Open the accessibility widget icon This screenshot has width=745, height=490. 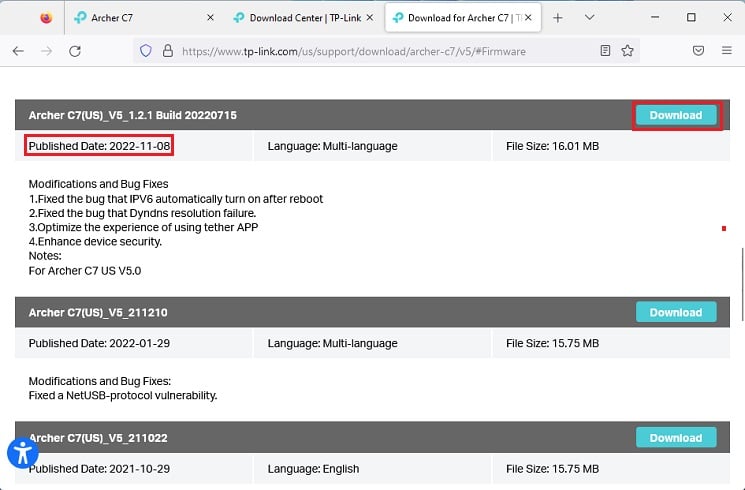[x=23, y=453]
